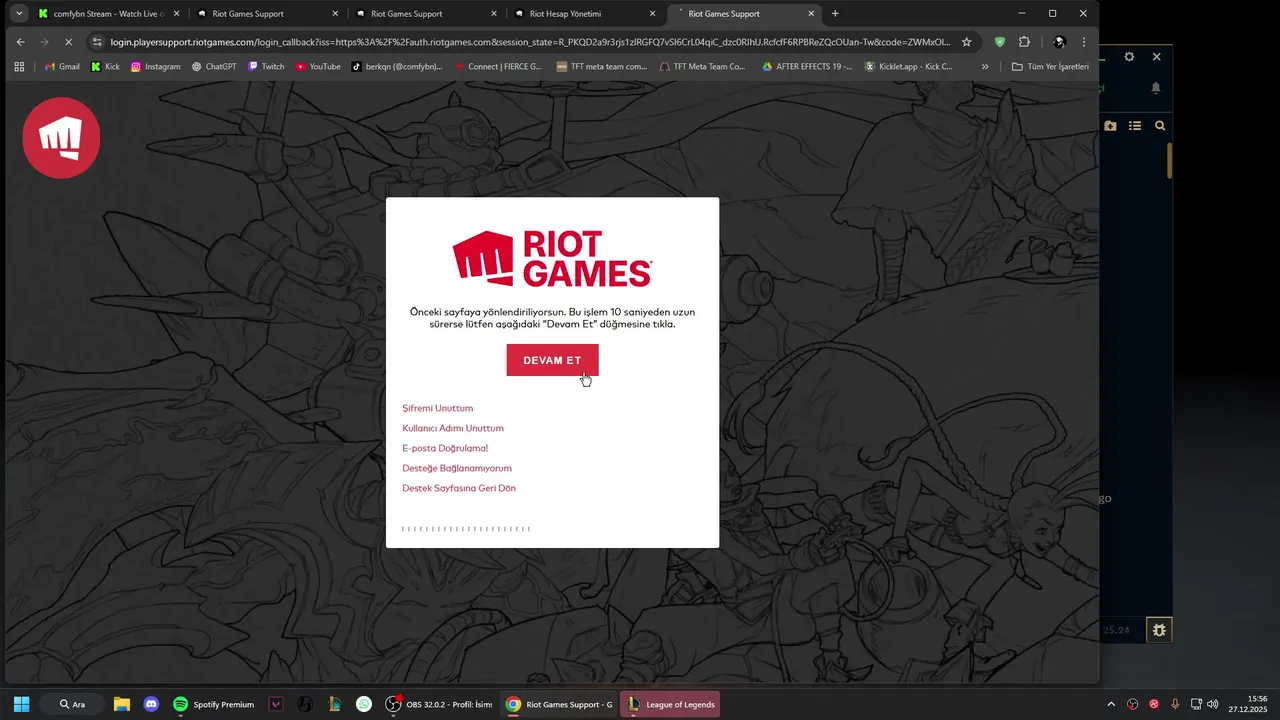Open Discord from the taskbar
1280x720 pixels.
pos(151,704)
